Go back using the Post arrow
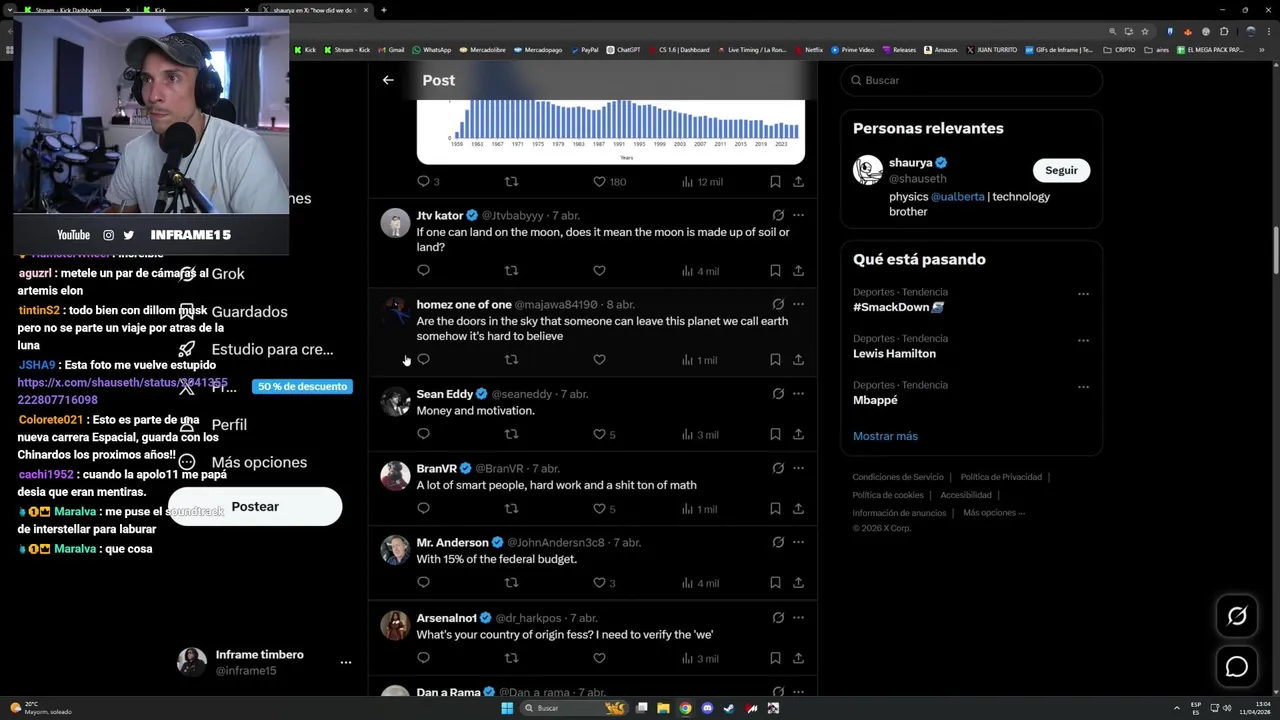The image size is (1280, 720). pos(388,80)
